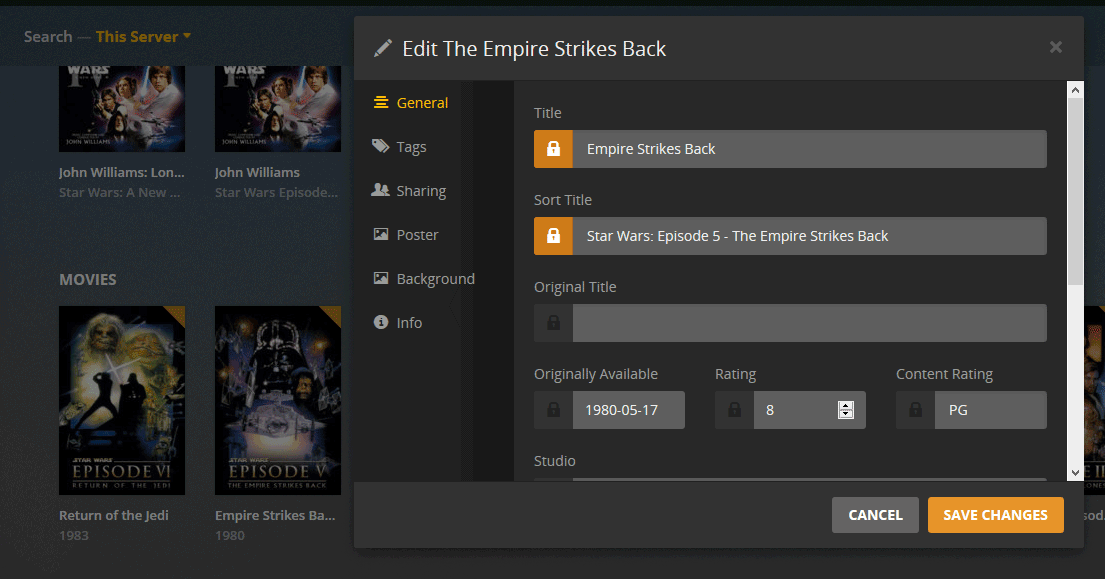Click the John Williams album title
The image size is (1105, 579).
click(257, 172)
